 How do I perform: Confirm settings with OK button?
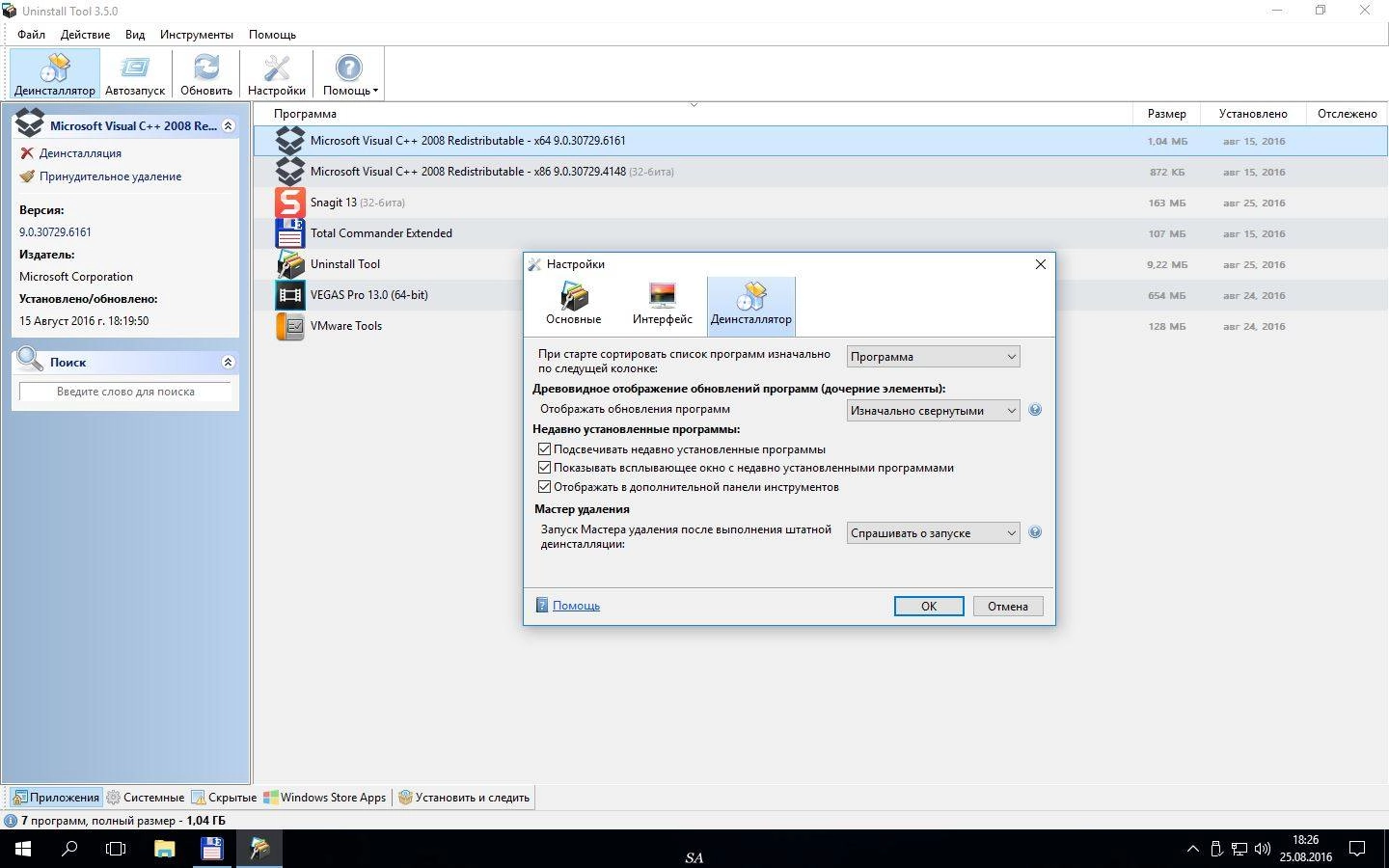click(x=929, y=606)
